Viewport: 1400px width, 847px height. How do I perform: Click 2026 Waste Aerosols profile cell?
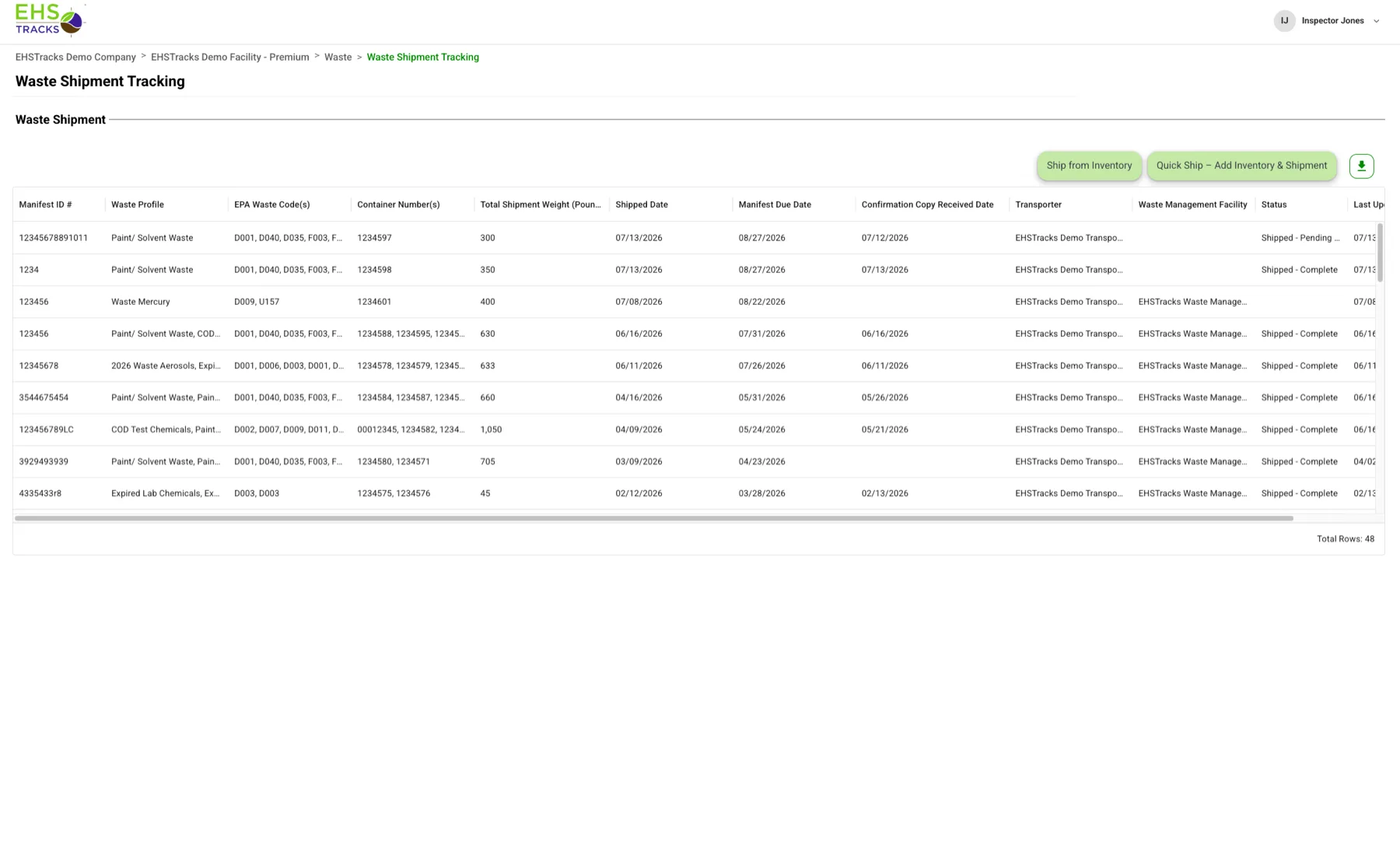(166, 366)
